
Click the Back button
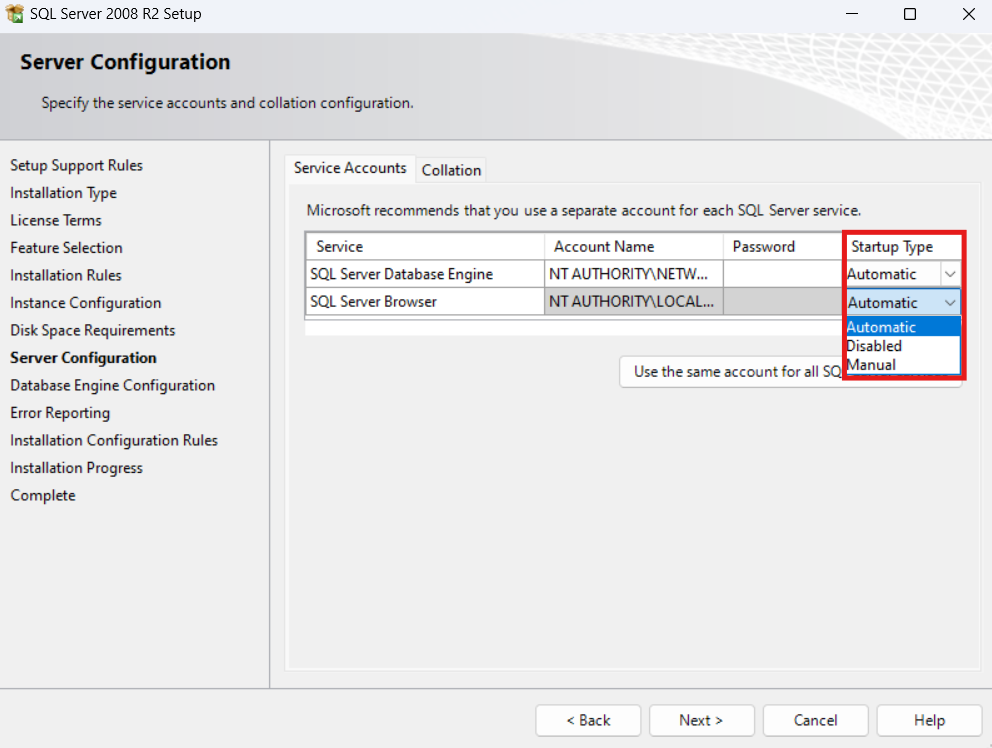[x=587, y=720]
